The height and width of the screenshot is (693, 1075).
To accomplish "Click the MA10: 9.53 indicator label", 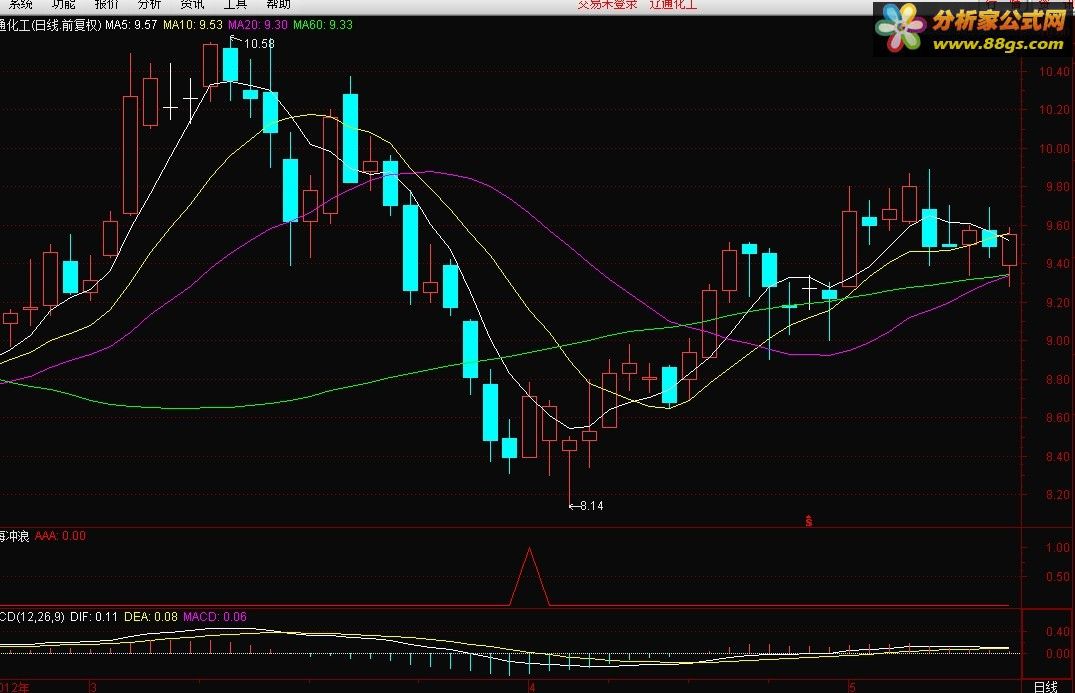I will [193, 25].
